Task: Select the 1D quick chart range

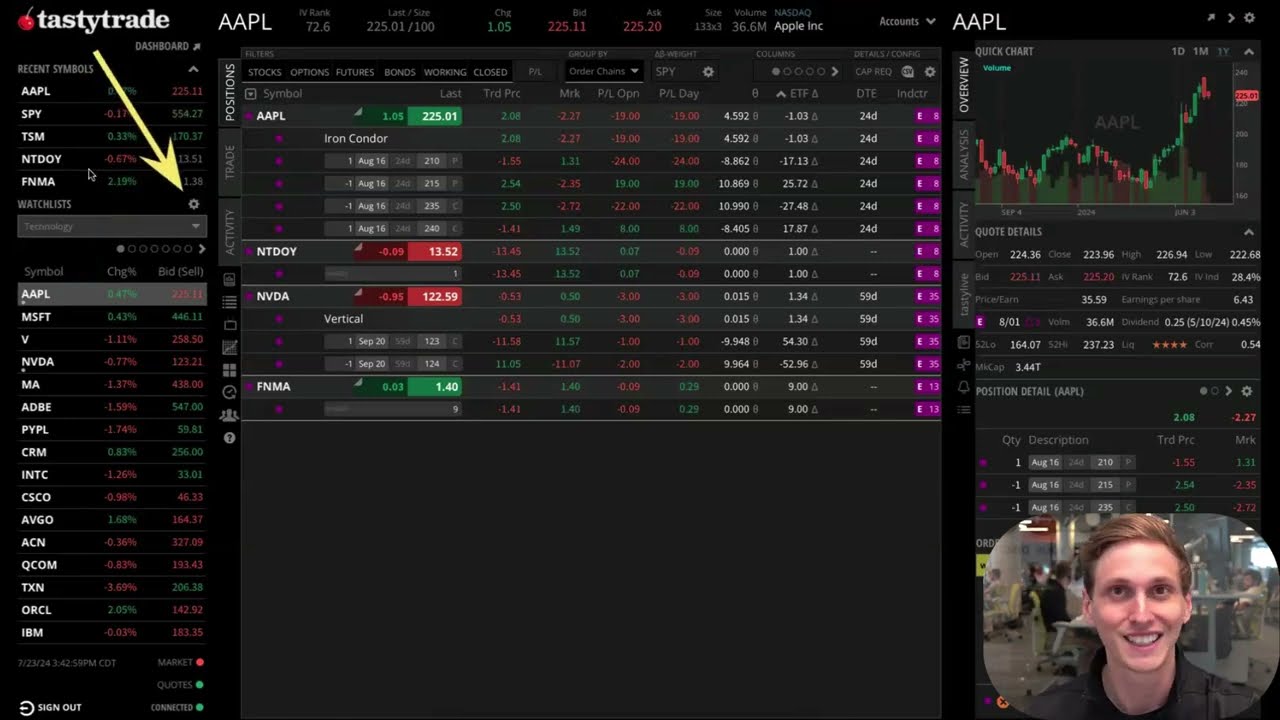Action: [x=1178, y=51]
